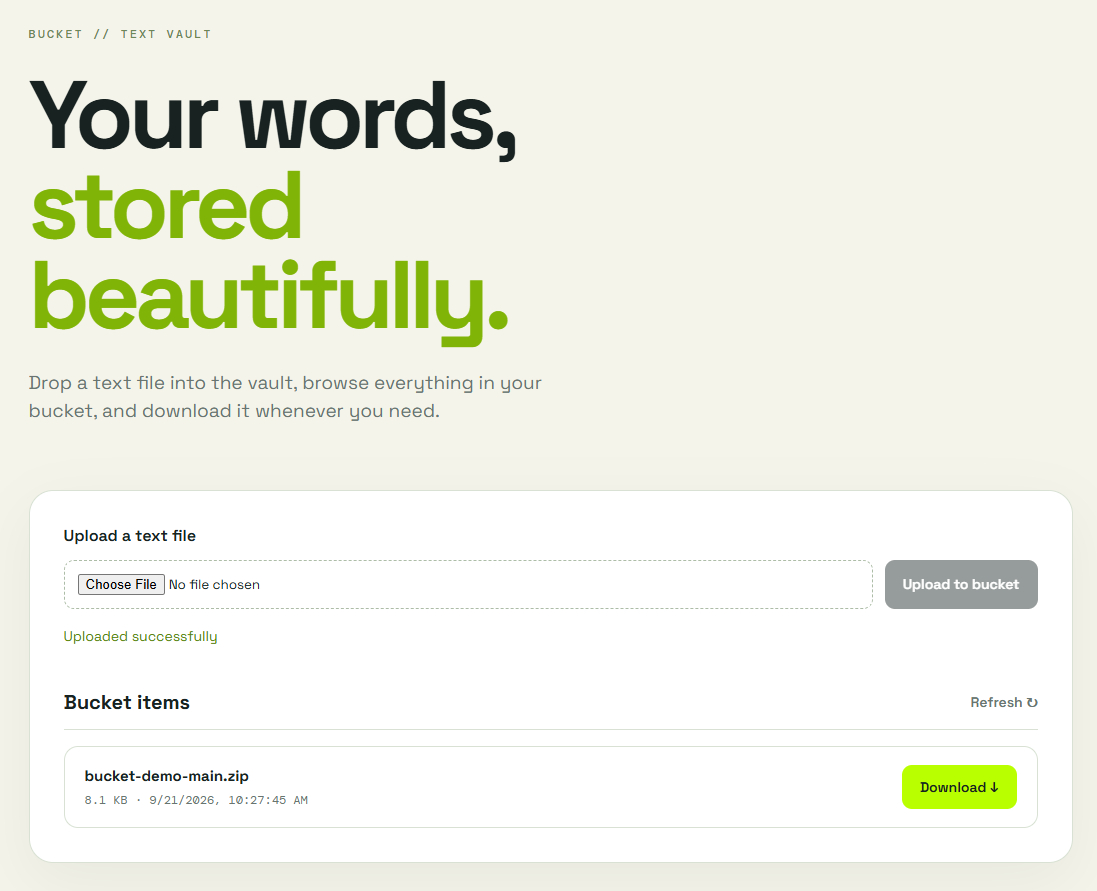Refresh the bucket items list
Screen dimensions: 1097x891
click(1003, 702)
